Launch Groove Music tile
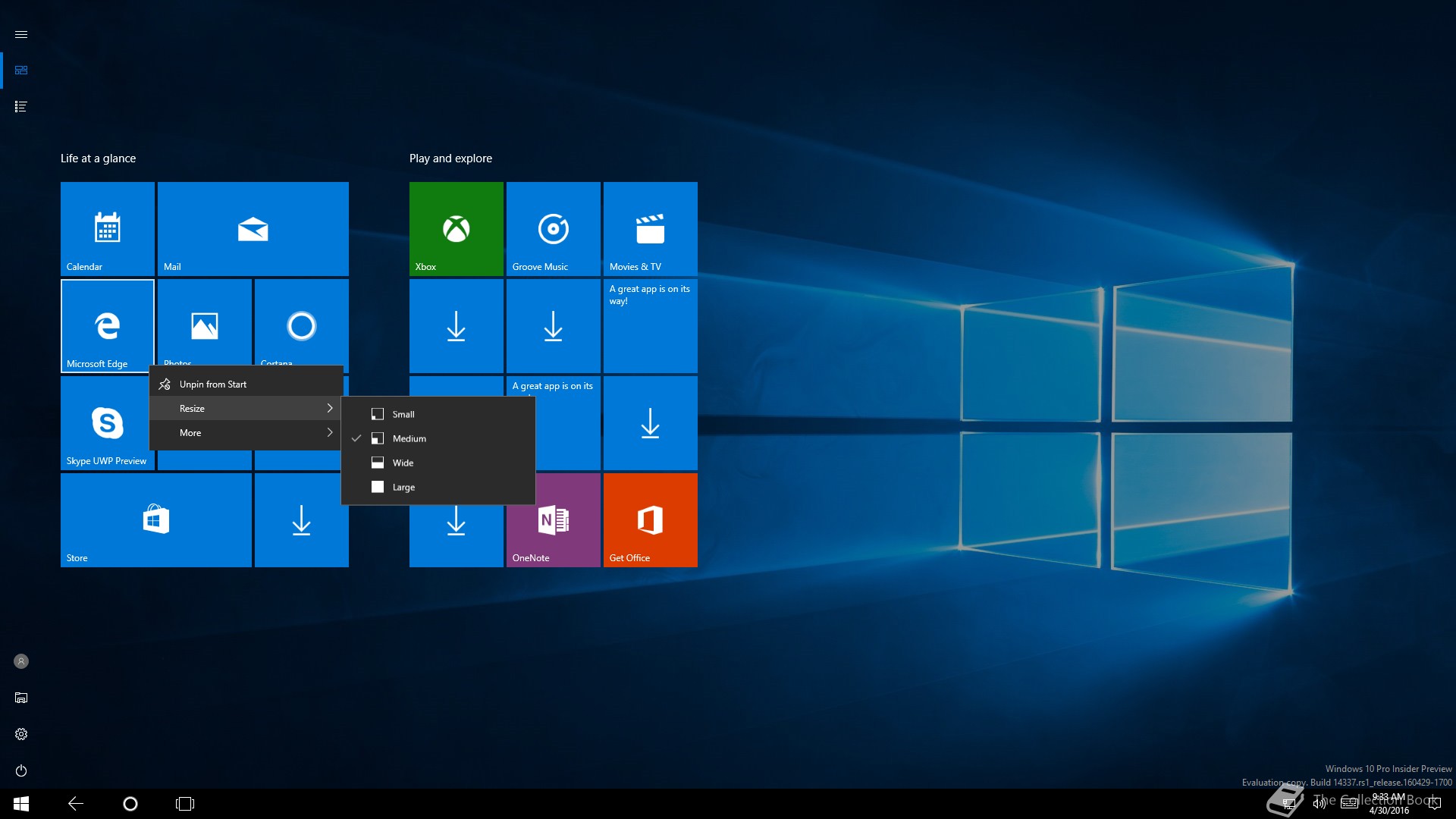Screen dimensions: 1456x819 pyautogui.click(x=553, y=228)
